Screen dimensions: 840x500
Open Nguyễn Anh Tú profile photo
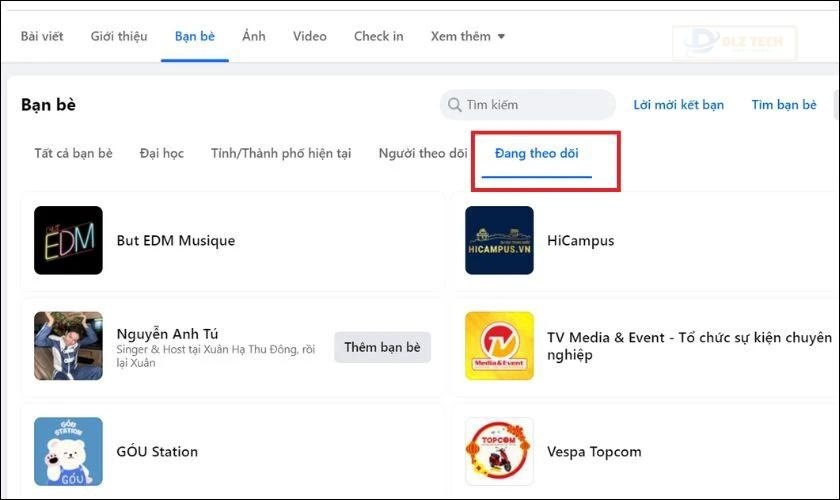pos(68,345)
